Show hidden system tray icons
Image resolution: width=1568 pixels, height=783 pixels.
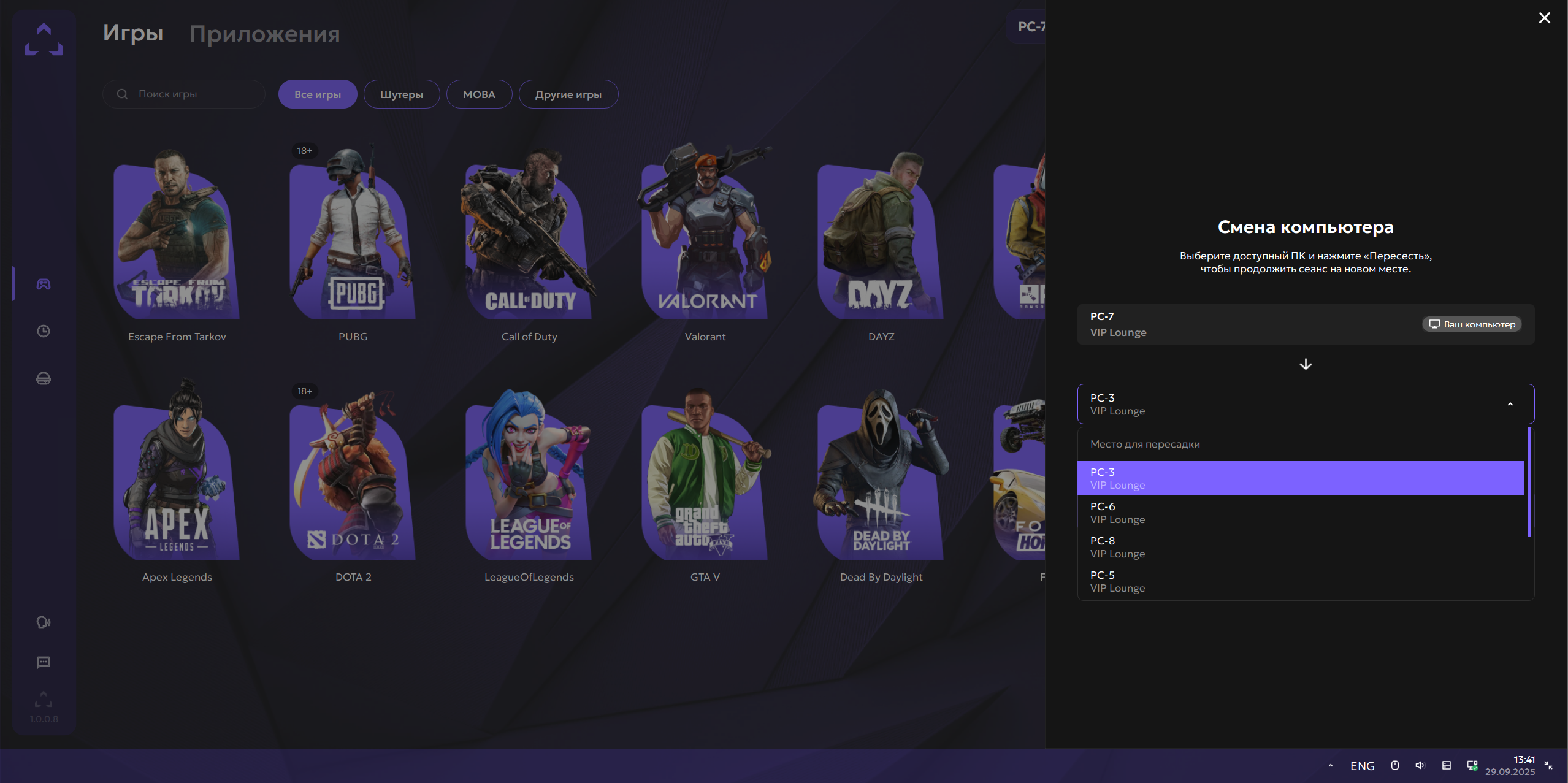(x=1330, y=765)
